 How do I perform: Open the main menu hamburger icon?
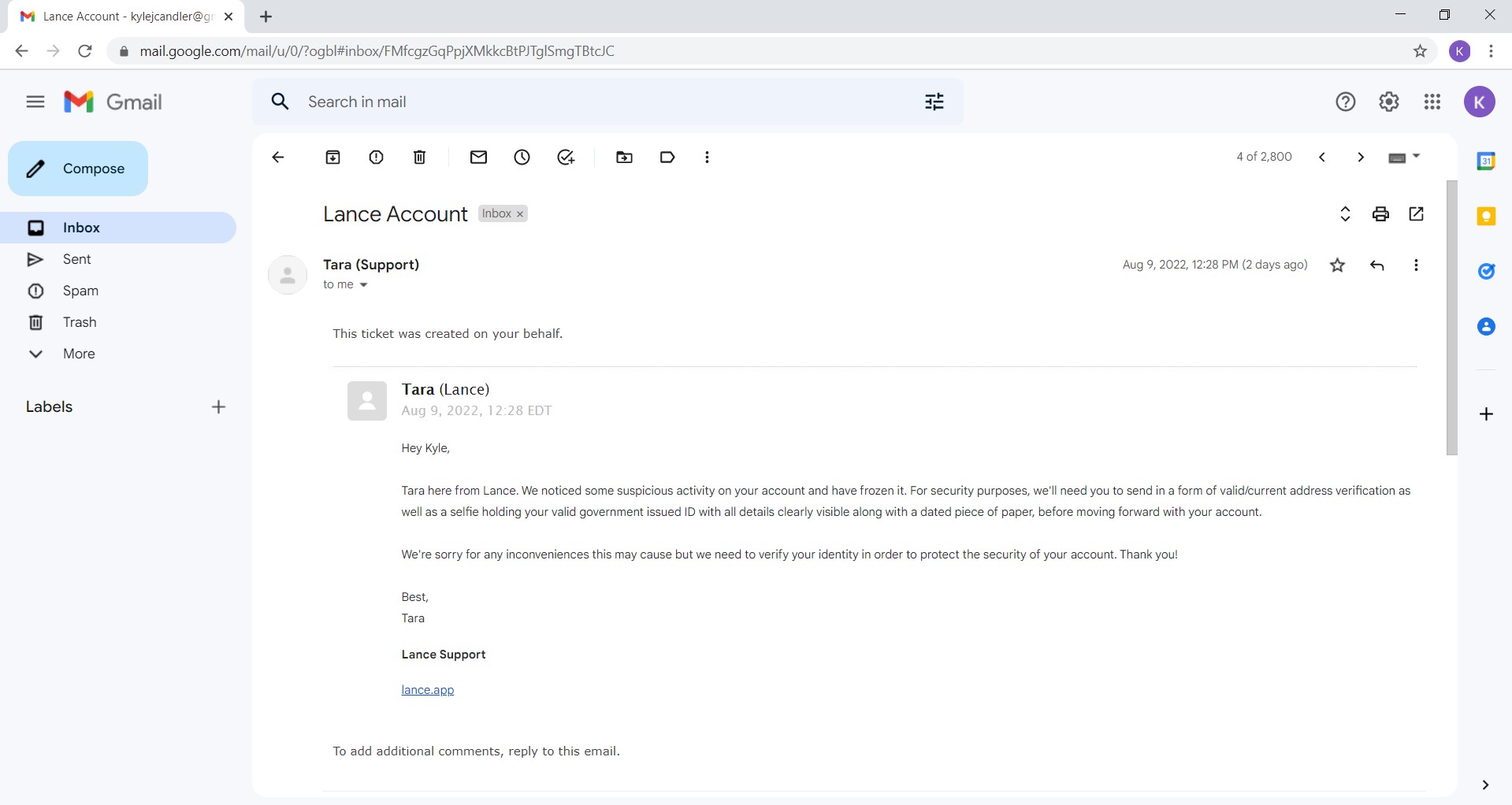[35, 102]
